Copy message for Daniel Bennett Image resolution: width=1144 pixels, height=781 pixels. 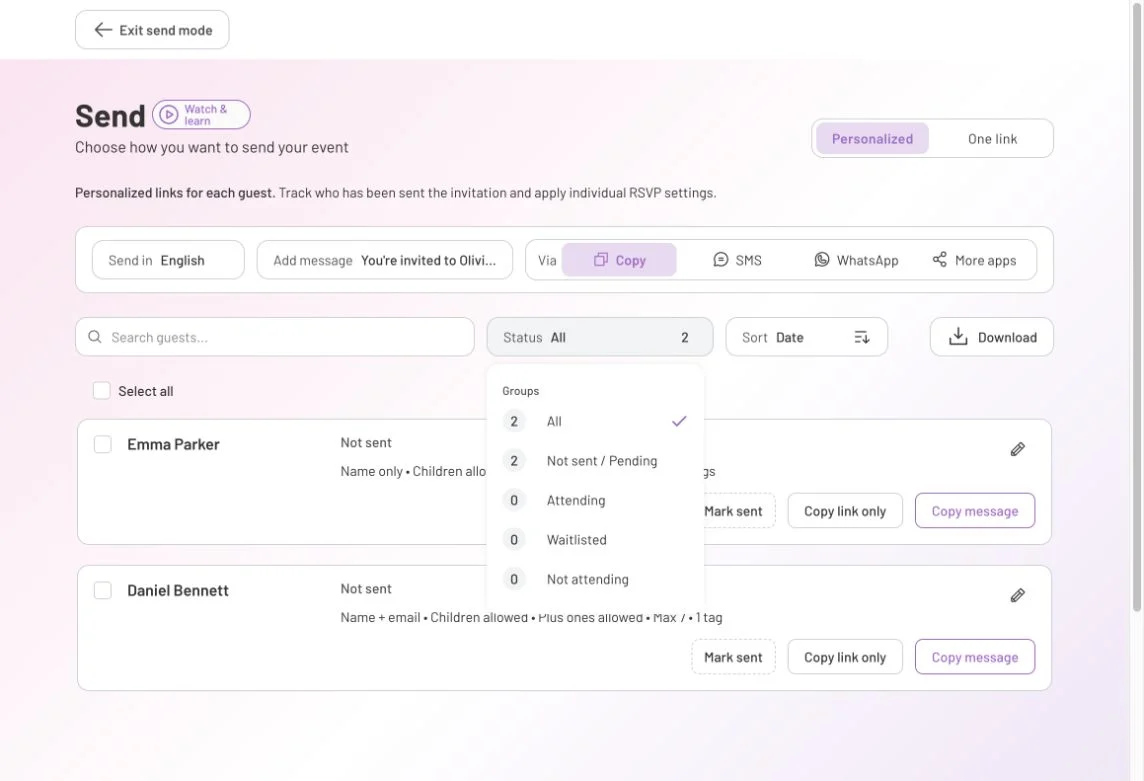point(975,657)
